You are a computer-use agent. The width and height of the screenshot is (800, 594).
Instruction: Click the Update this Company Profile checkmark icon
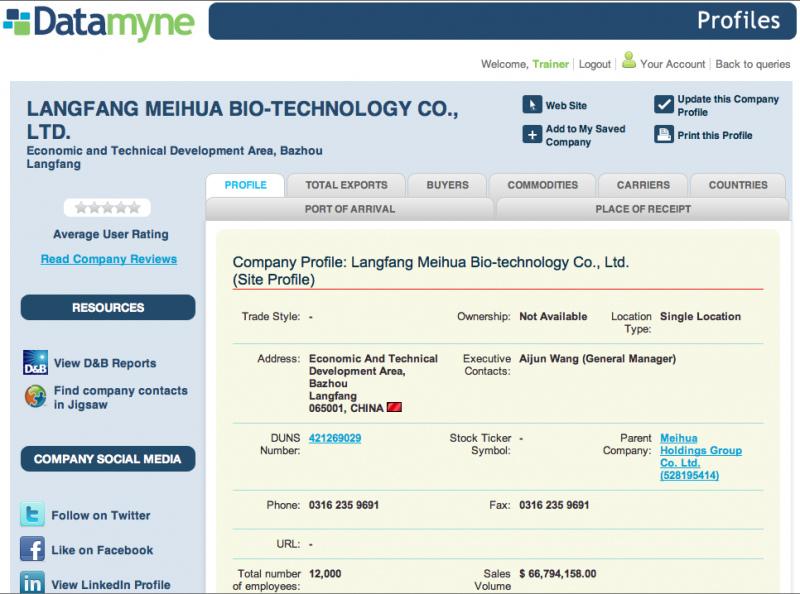point(664,105)
